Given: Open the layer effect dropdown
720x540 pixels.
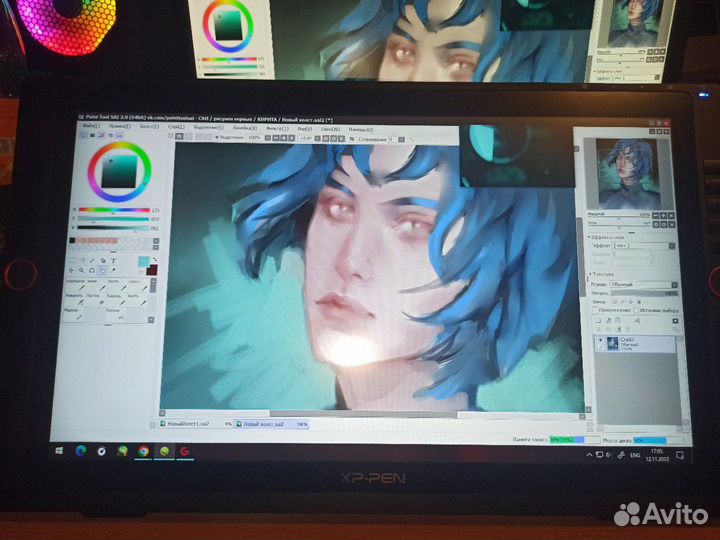Looking at the screenshot, I should click(x=671, y=246).
